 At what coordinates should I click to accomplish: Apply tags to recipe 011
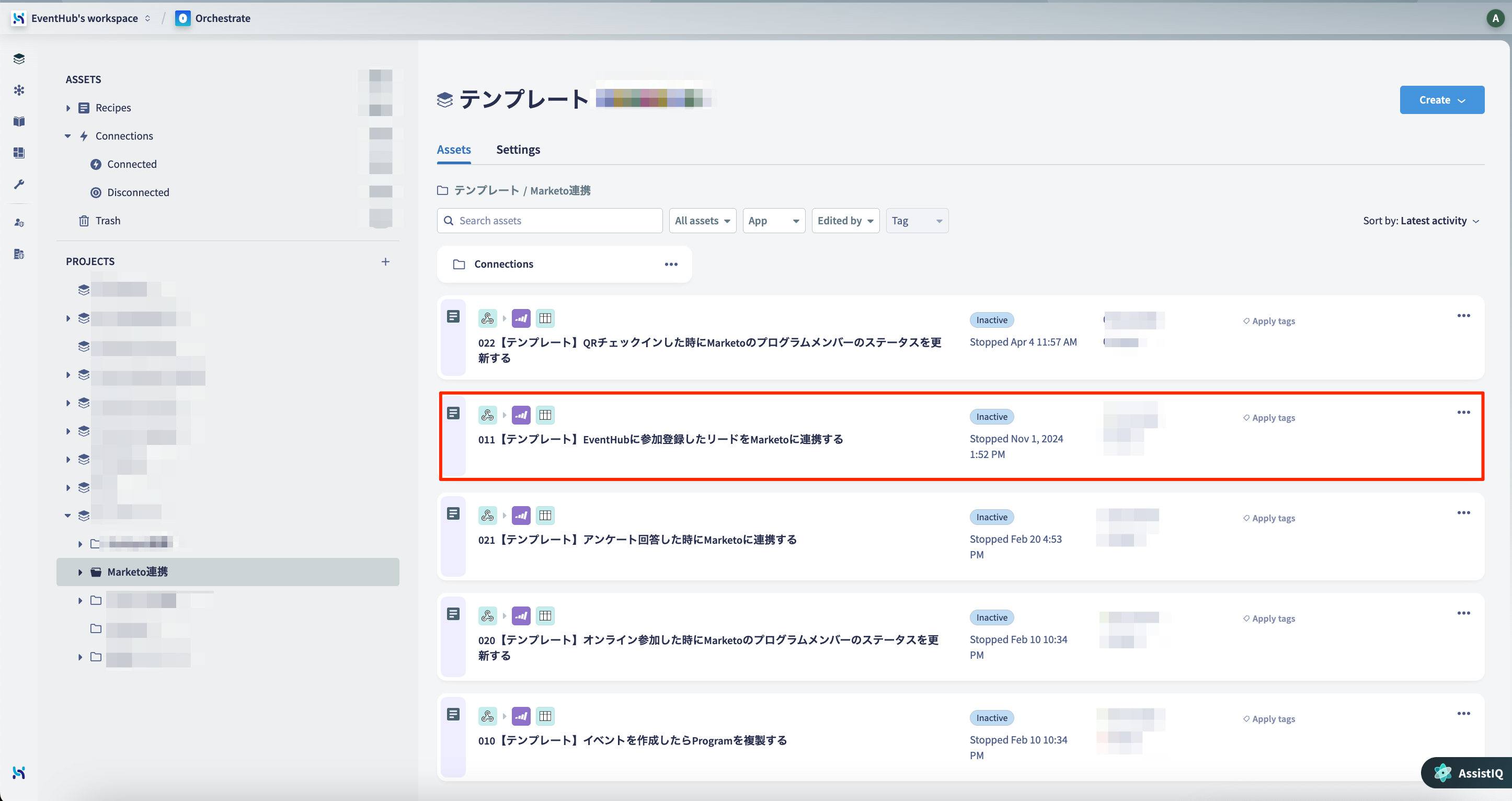[1268, 418]
